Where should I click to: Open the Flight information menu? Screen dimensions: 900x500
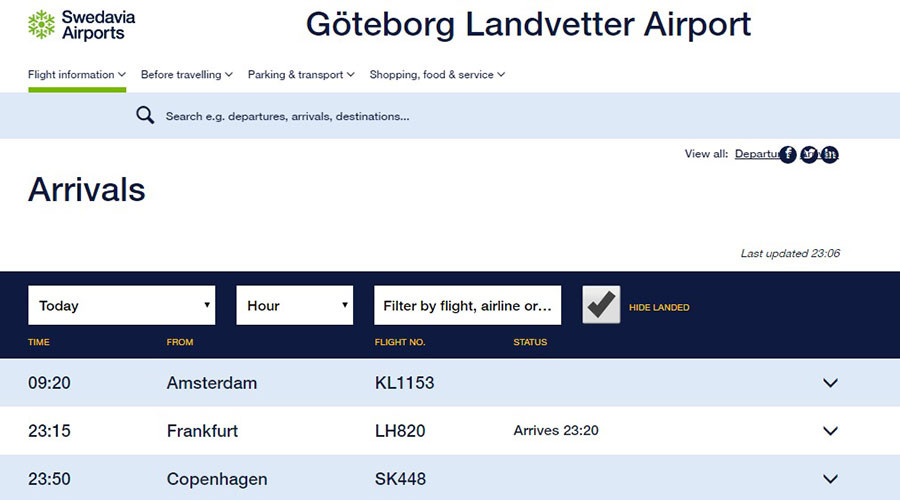tap(77, 75)
